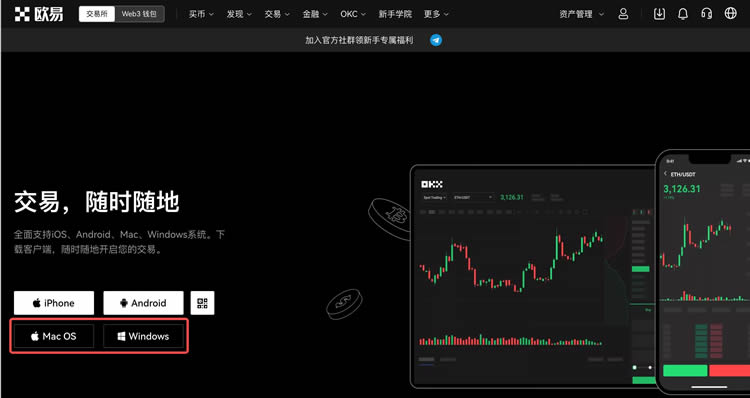Open the 资产管理 dropdown
This screenshot has width=750, height=398.
(x=582, y=14)
